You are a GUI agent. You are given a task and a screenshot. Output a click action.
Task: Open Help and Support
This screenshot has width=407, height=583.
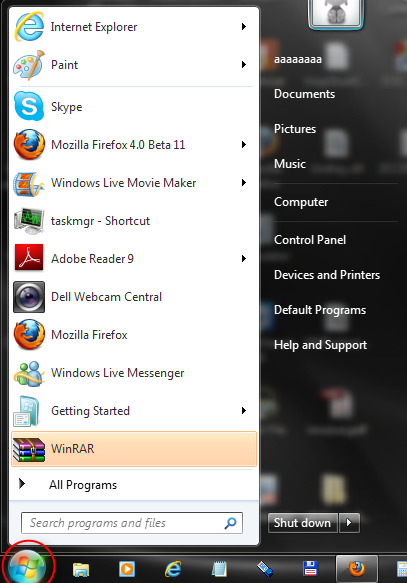pyautogui.click(x=320, y=345)
